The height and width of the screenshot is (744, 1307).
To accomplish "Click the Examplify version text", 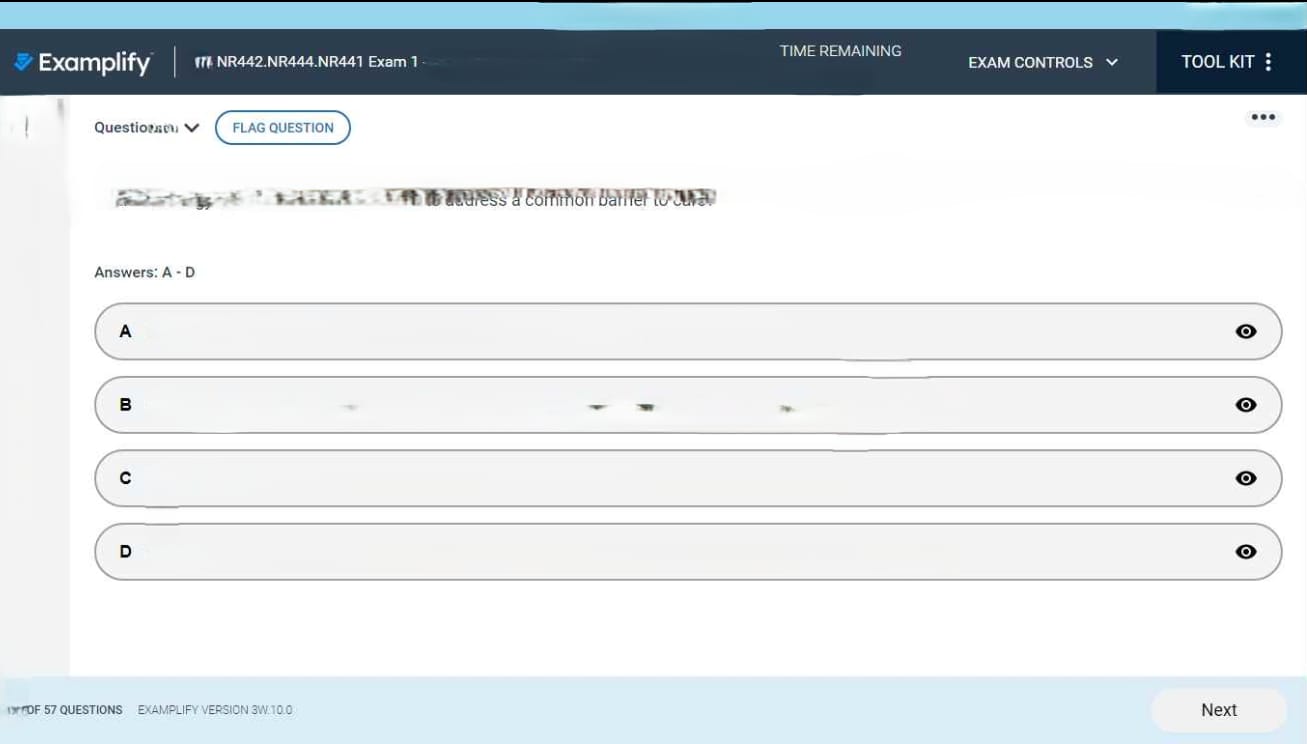I will (x=215, y=710).
